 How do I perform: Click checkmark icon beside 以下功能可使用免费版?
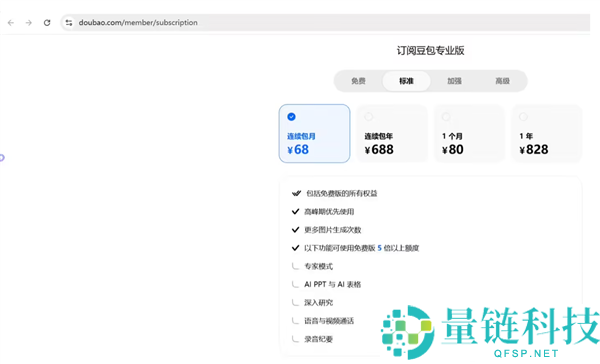pyautogui.click(x=295, y=248)
